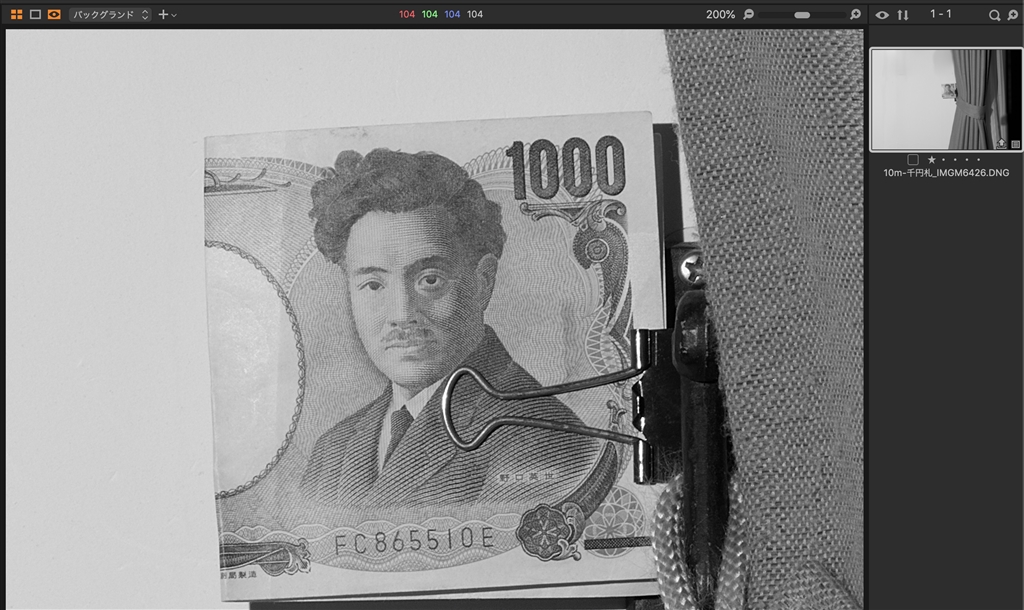Toggle the orange proofing eye icon
Screen dimensions: 1024x610
(x=54, y=14)
